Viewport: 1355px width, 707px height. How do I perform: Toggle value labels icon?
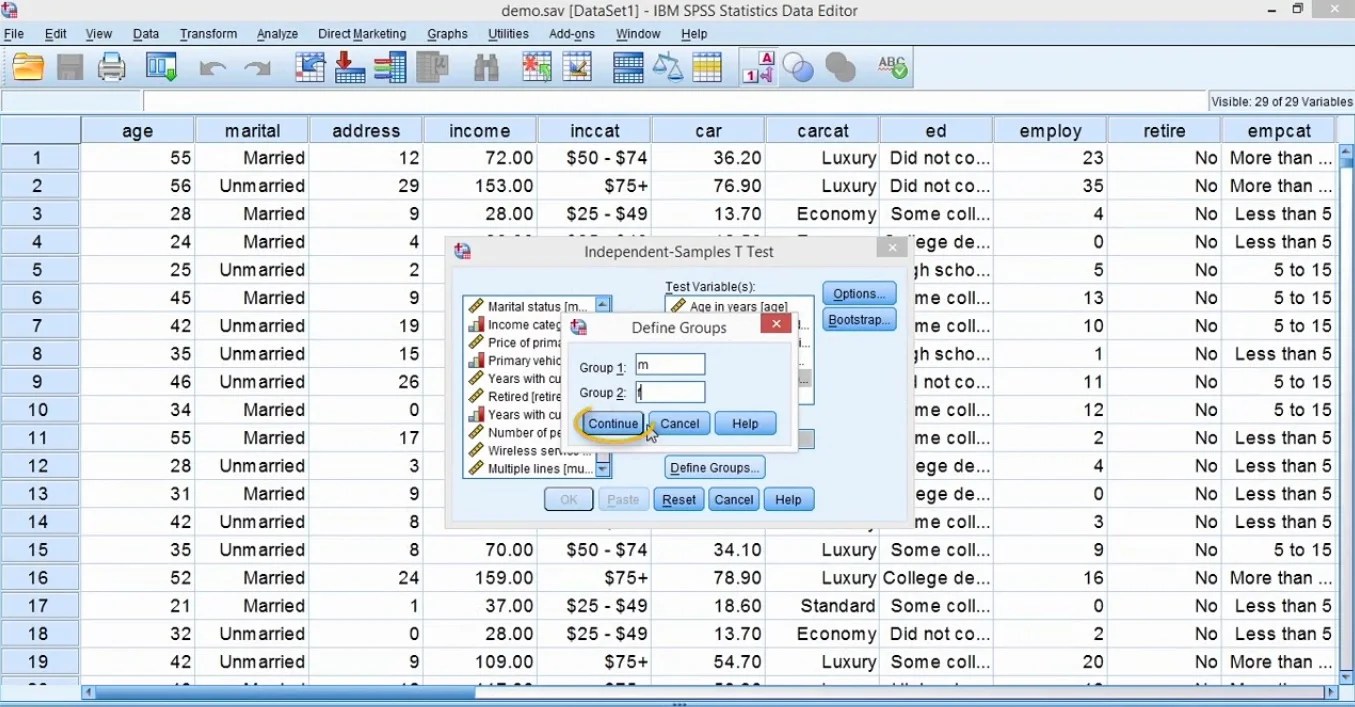click(758, 68)
